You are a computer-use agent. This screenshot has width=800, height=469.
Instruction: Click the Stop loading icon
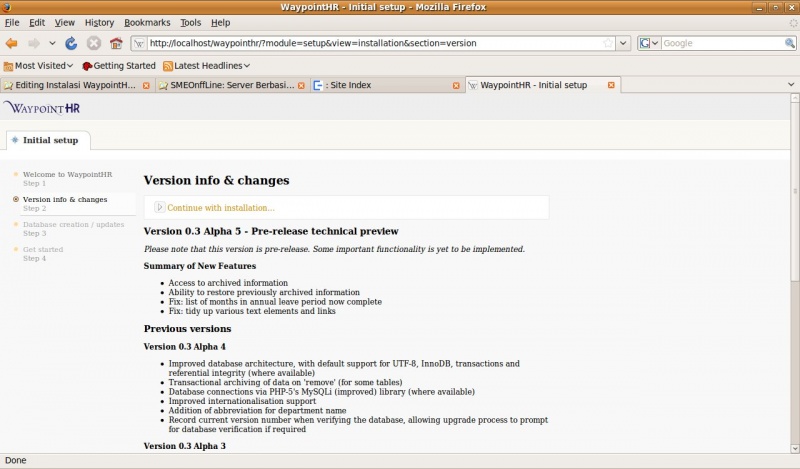pos(93,43)
